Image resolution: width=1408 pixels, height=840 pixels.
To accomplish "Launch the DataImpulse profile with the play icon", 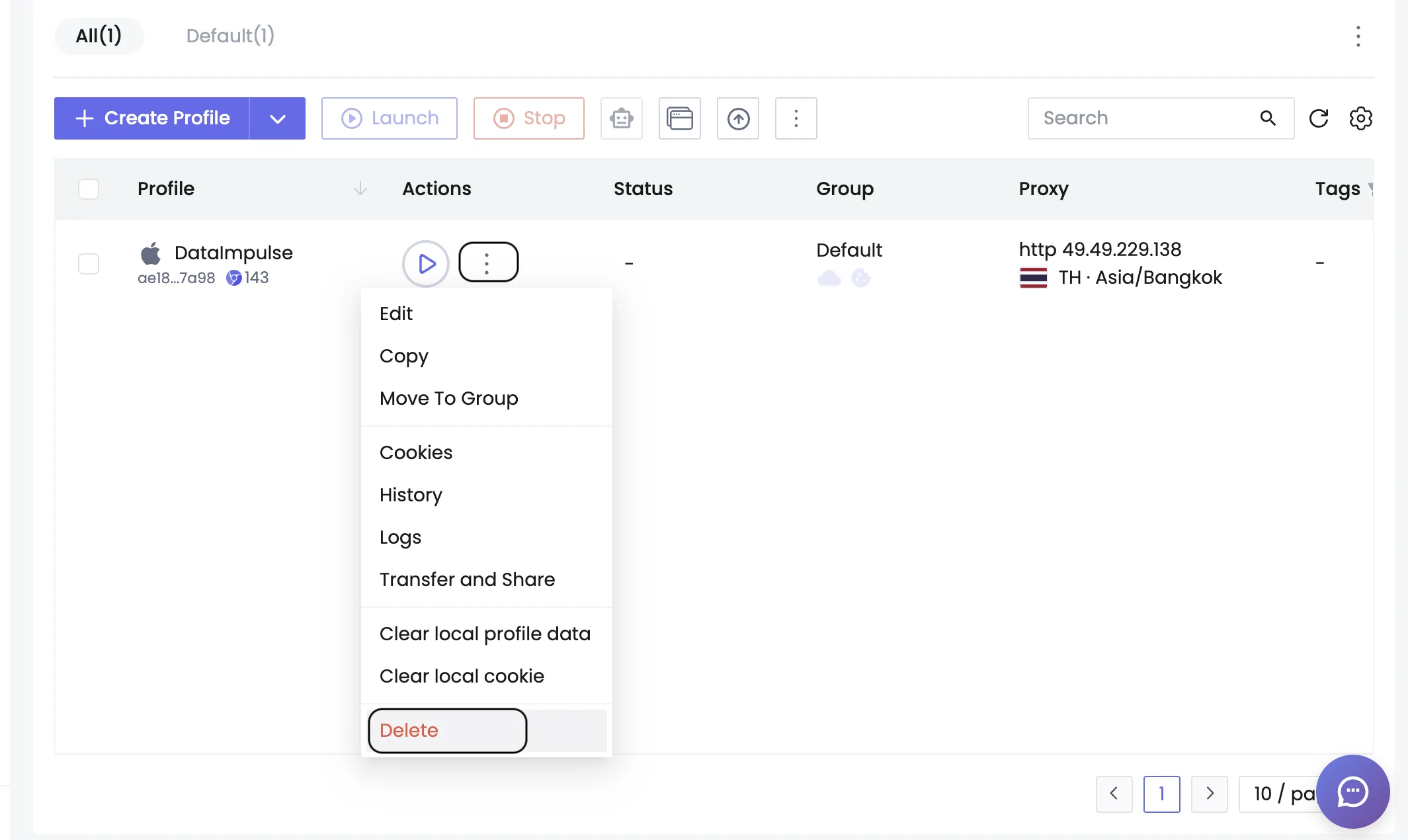I will click(x=426, y=264).
